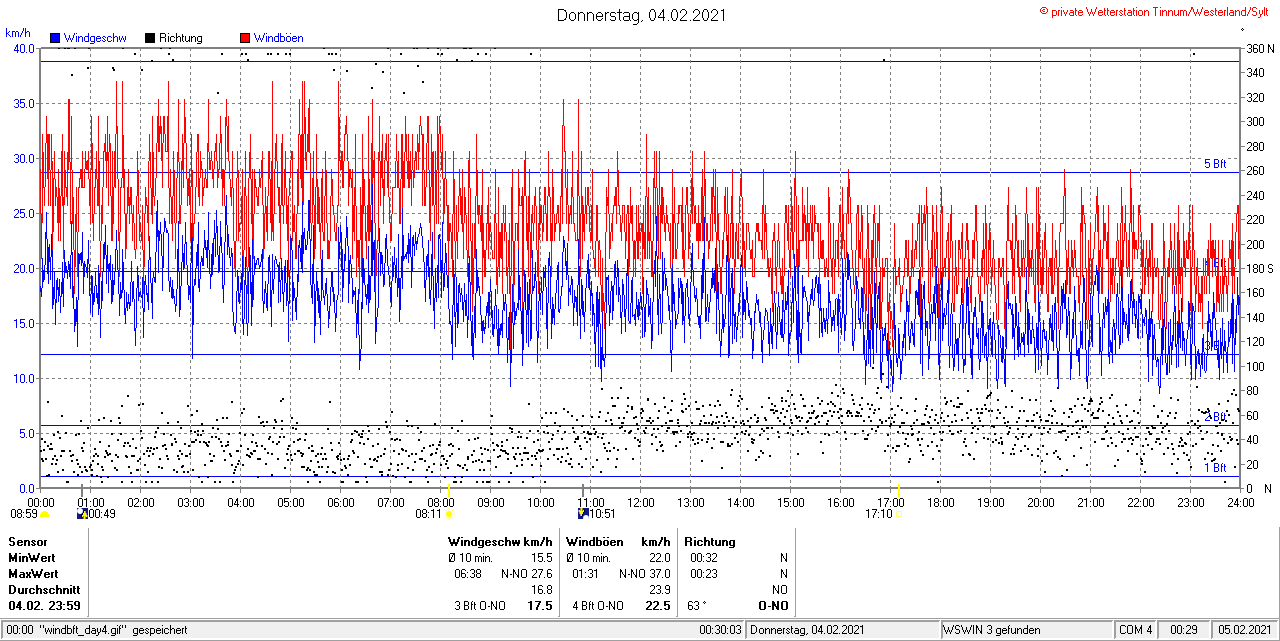Click the 360 N direction axis label
Image resolution: width=1280 pixels, height=641 pixels.
(1259, 49)
